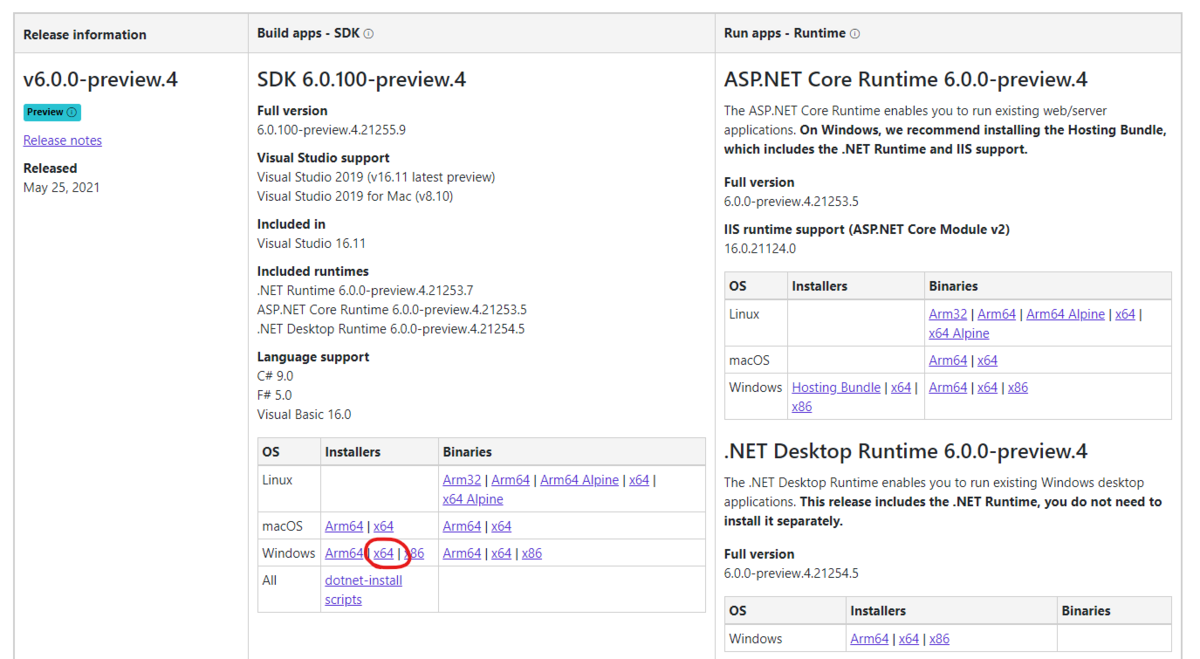This screenshot has height=659, width=1200.
Task: Select the .NET Runtime 6.0.0-preview.4.21253.7 line
Action: tap(365, 290)
